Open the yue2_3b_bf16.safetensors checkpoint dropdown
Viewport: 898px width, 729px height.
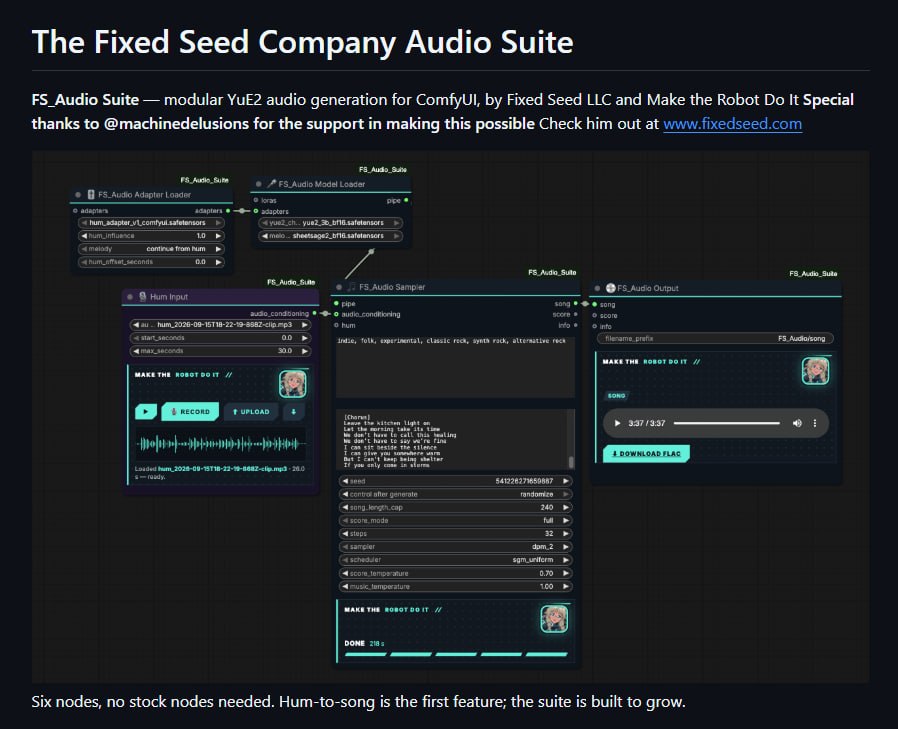coord(330,222)
